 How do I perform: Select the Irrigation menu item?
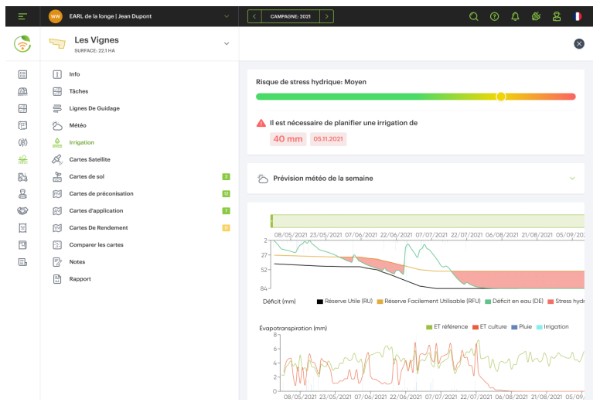tap(82, 142)
